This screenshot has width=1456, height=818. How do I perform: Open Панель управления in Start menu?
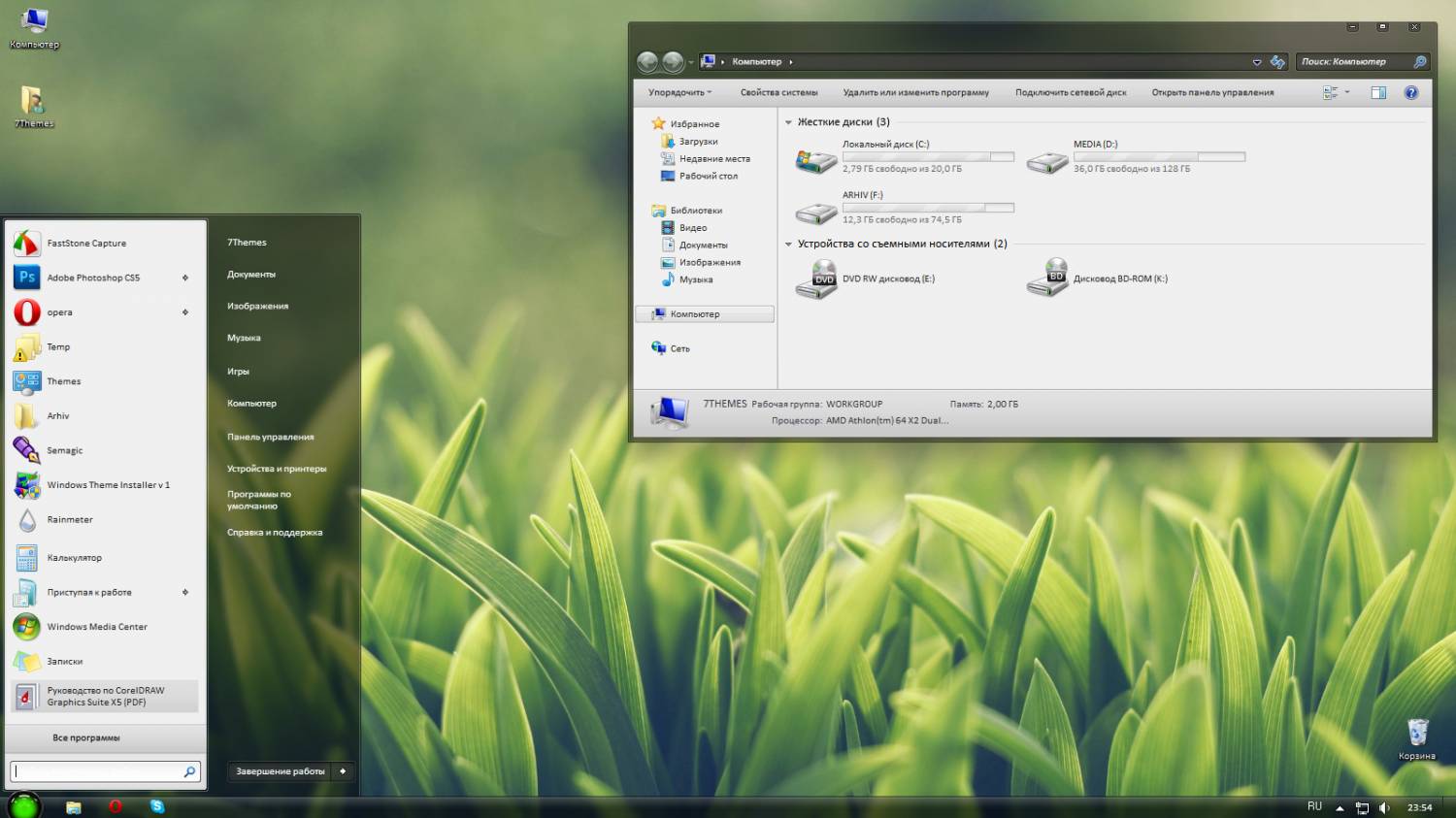pyautogui.click(x=271, y=438)
